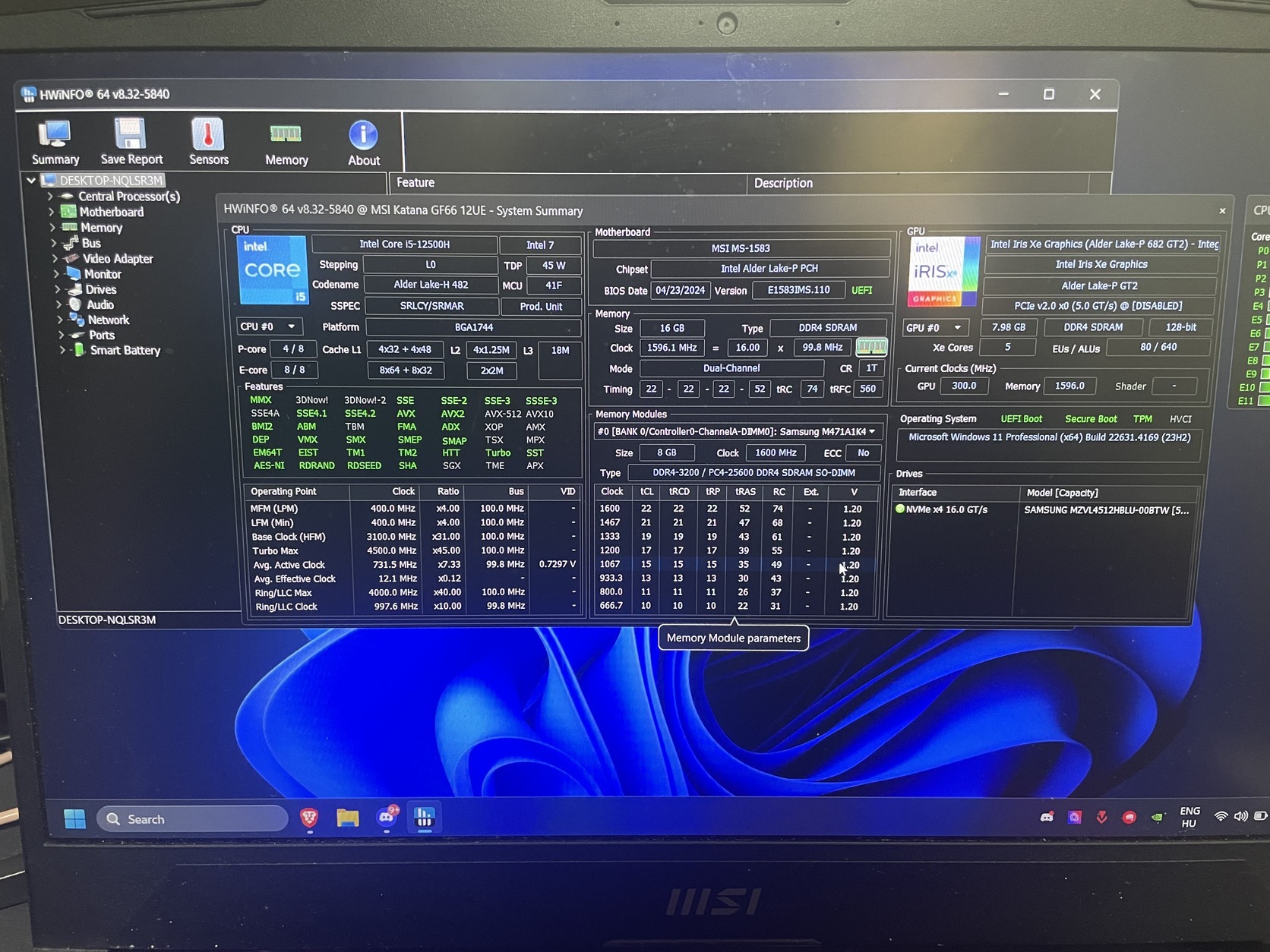This screenshot has width=1270, height=952.
Task: Click the DDR4-3200 / PC4-25600 module type
Action: coord(753,472)
